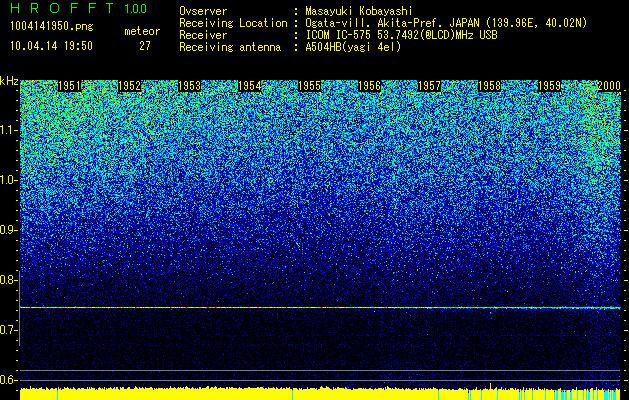Click the 1955 time marker label
This screenshot has height=400, width=629.
click(x=310, y=86)
